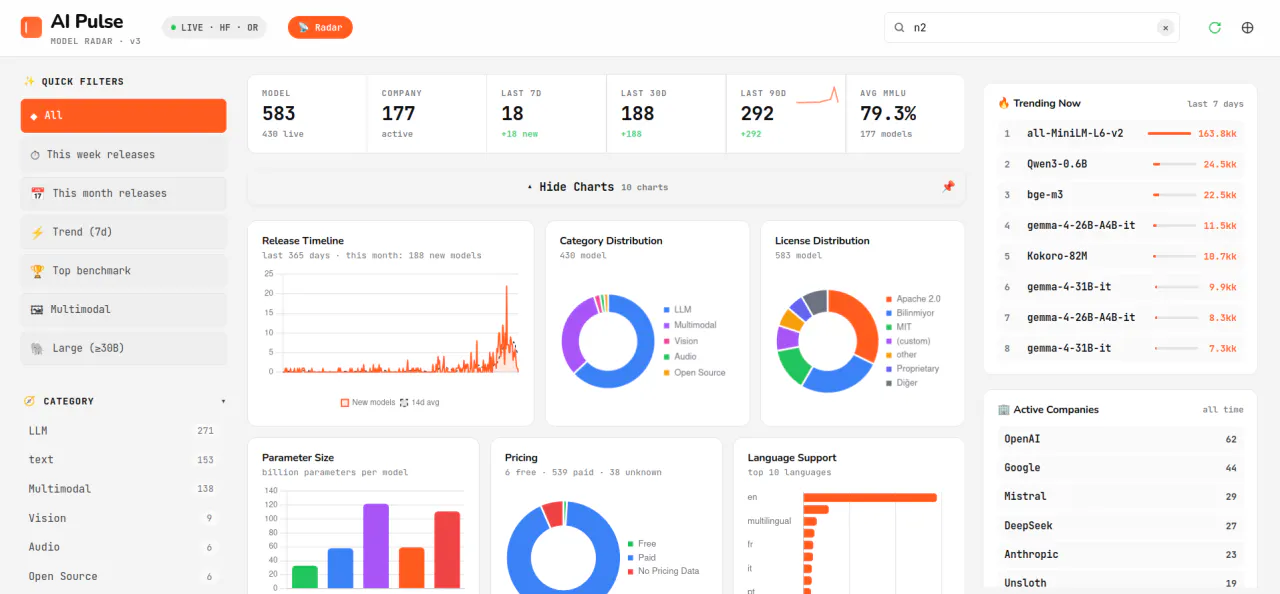Open trending model Kokoro-82M
This screenshot has height=594, width=1280.
pos(1120,256)
